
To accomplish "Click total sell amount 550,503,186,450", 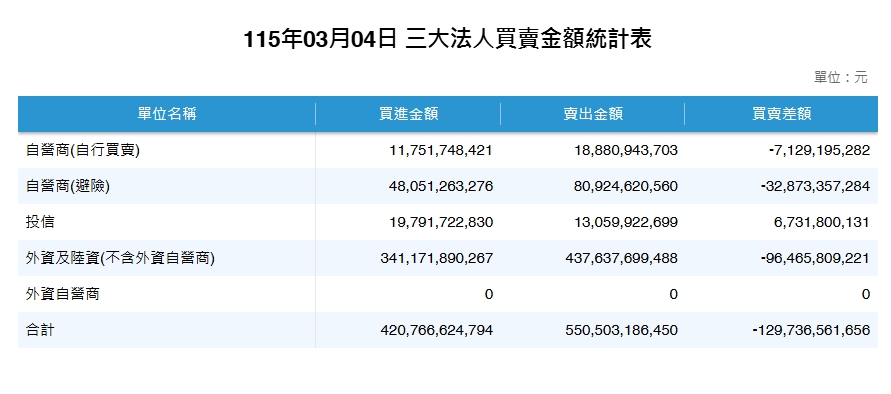I will click(x=622, y=330).
